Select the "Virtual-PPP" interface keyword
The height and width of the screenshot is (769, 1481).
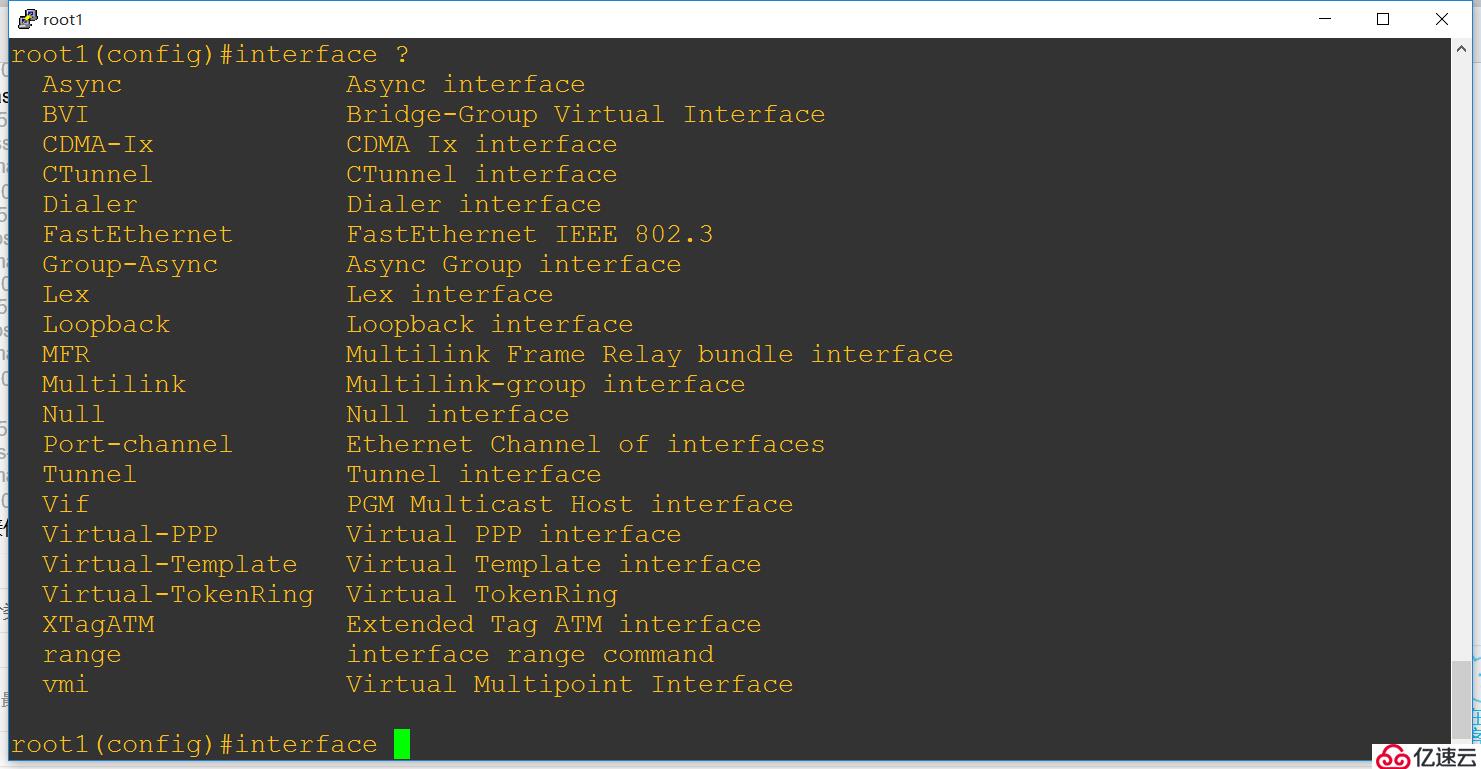tap(130, 535)
